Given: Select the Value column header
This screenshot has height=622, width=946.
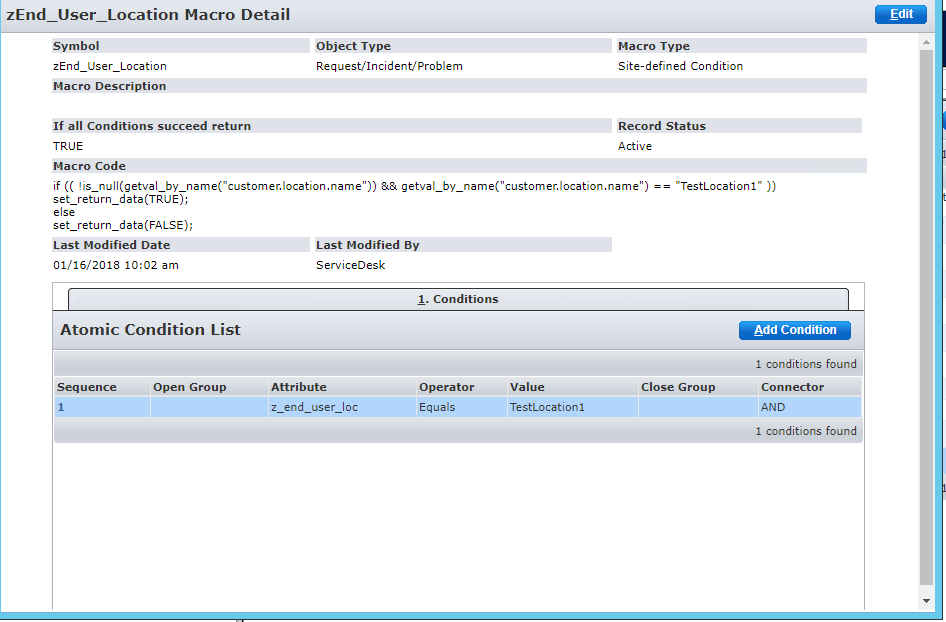Looking at the screenshot, I should 527,387.
